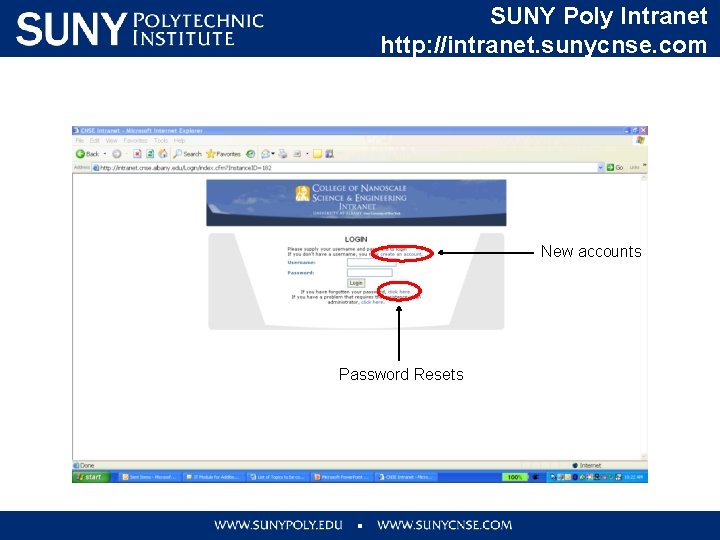This screenshot has width=720, height=540.
Task: Click the yellow Discuss note icon
Action: [317, 154]
